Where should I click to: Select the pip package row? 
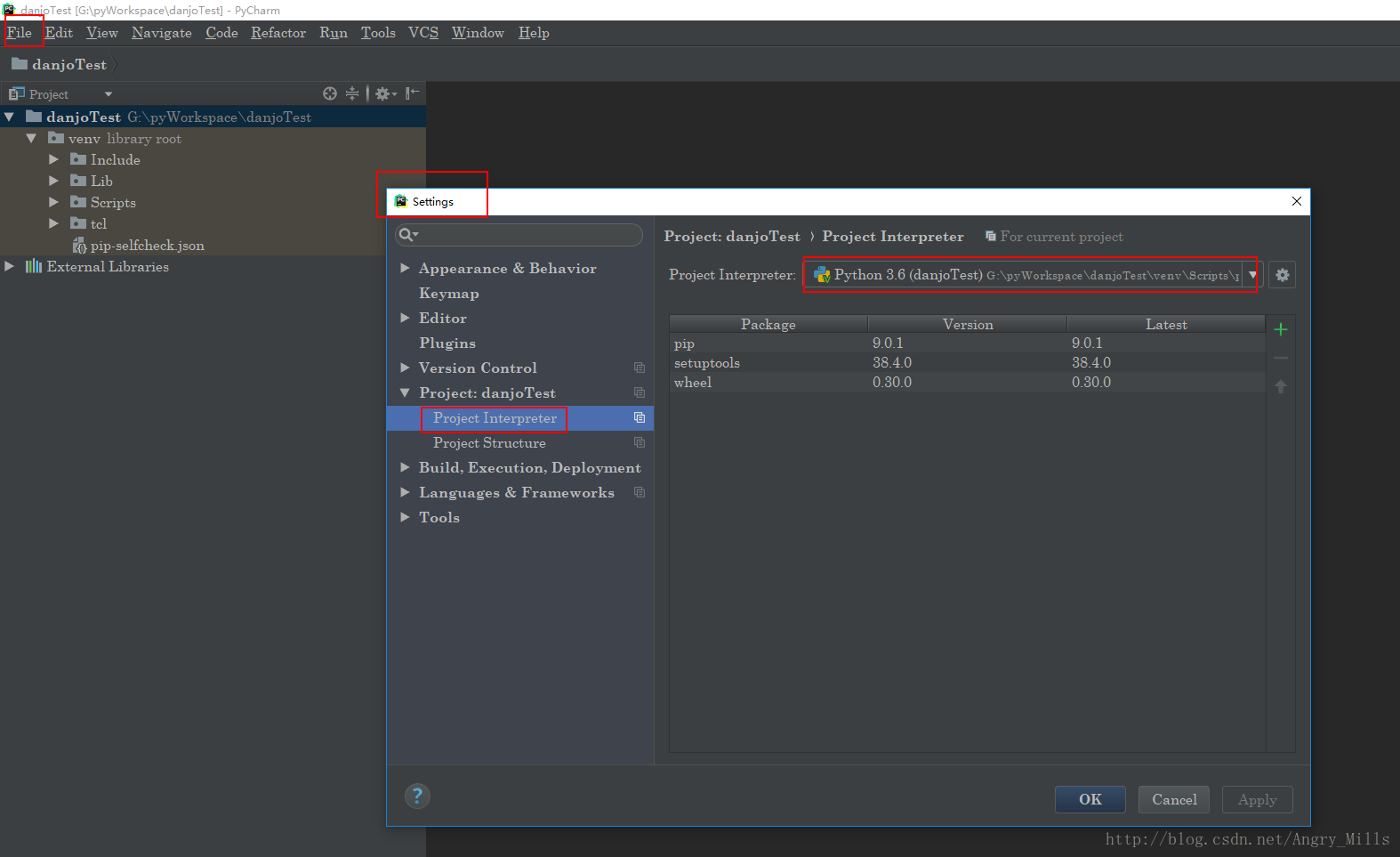pyautogui.click(x=967, y=344)
